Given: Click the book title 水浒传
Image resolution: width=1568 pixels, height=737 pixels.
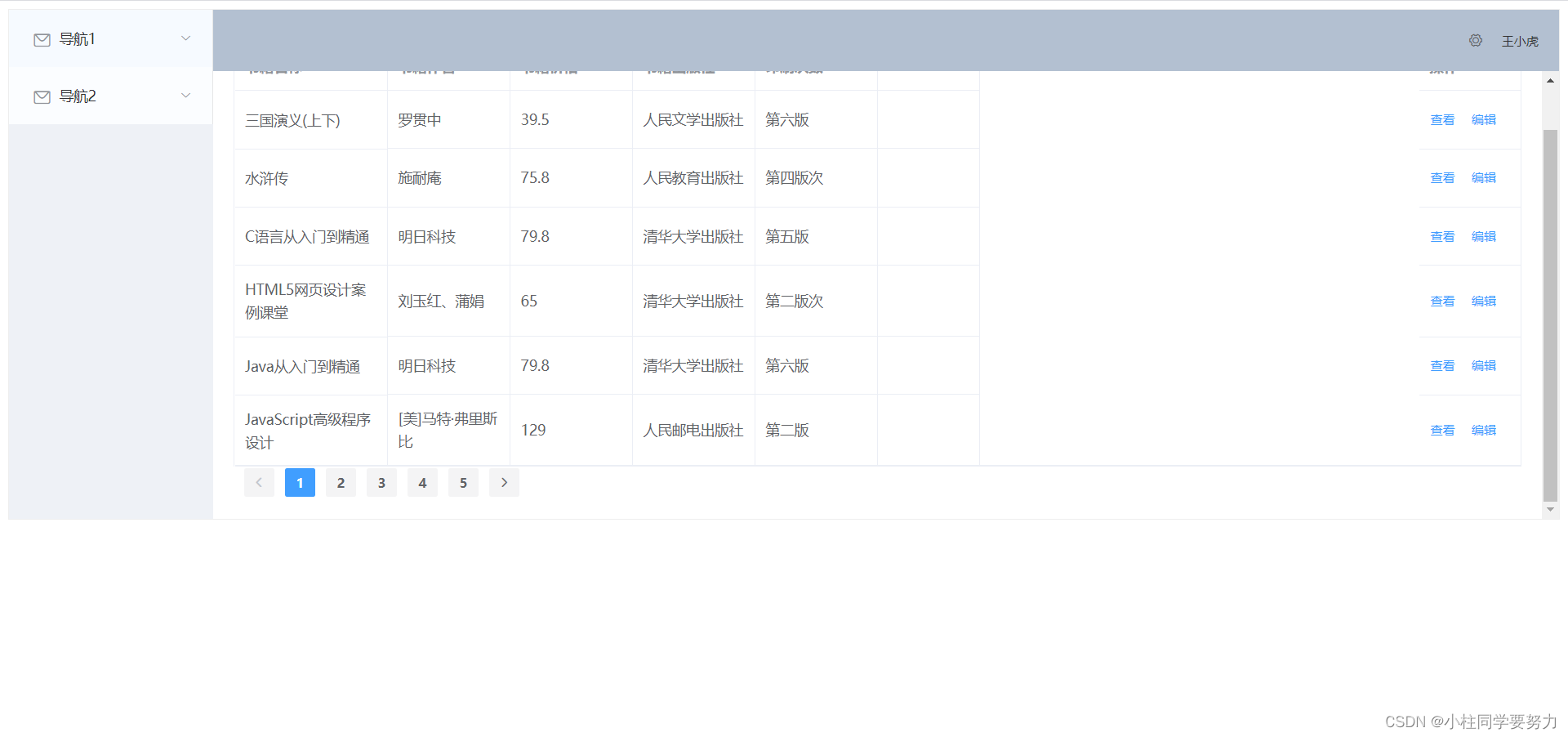Looking at the screenshot, I should [x=266, y=178].
